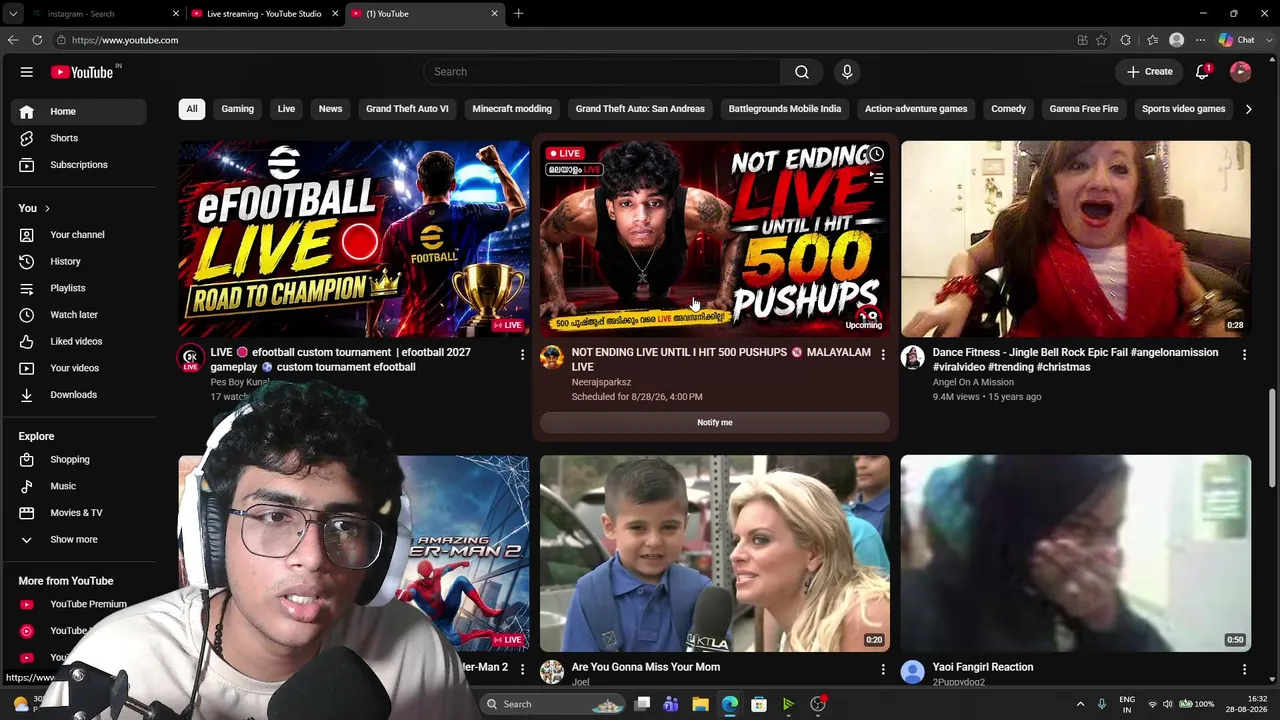Open the YouTube account avatar menu

(x=1240, y=72)
